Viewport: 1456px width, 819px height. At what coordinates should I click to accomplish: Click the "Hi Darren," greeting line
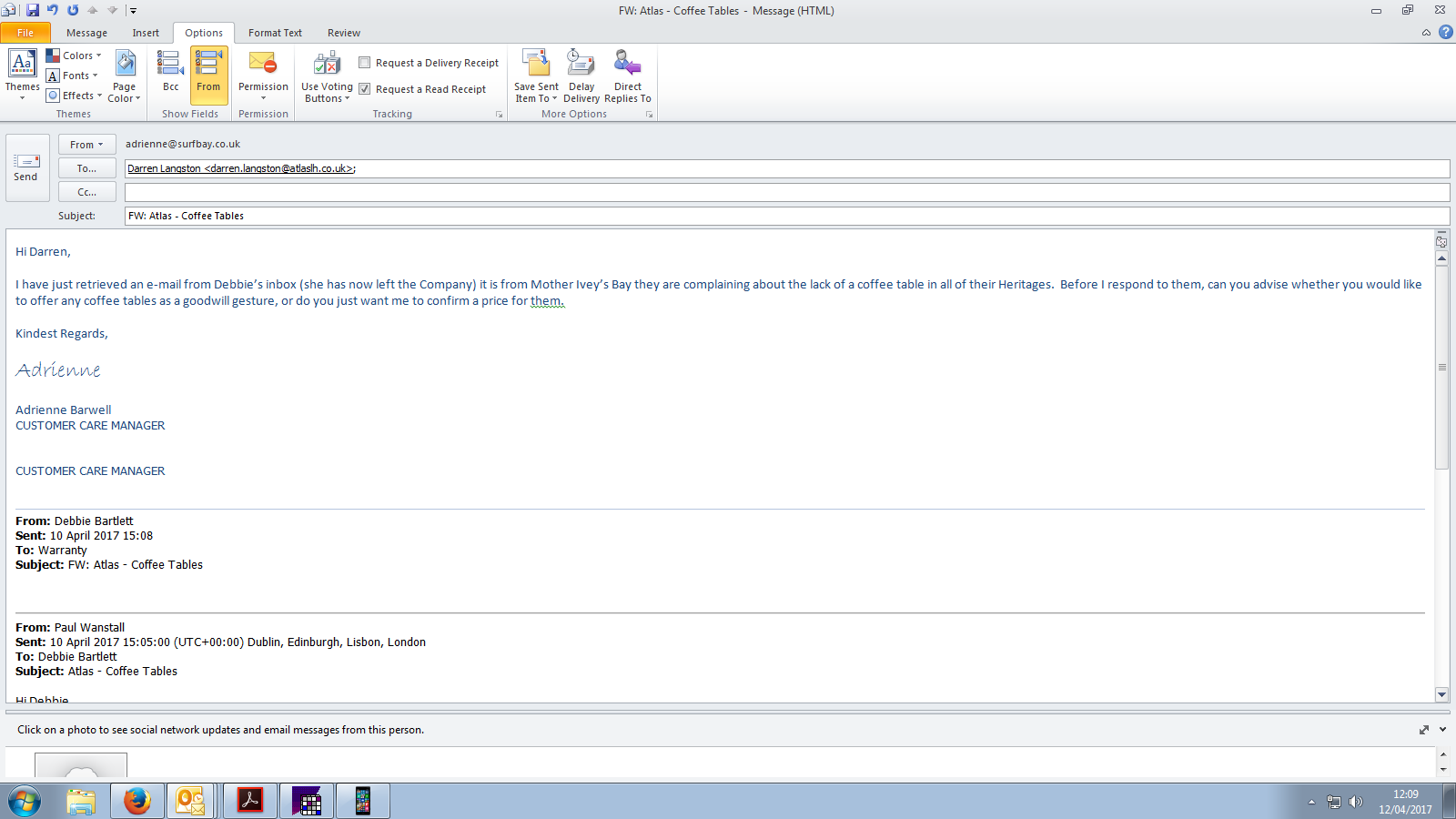pos(43,252)
